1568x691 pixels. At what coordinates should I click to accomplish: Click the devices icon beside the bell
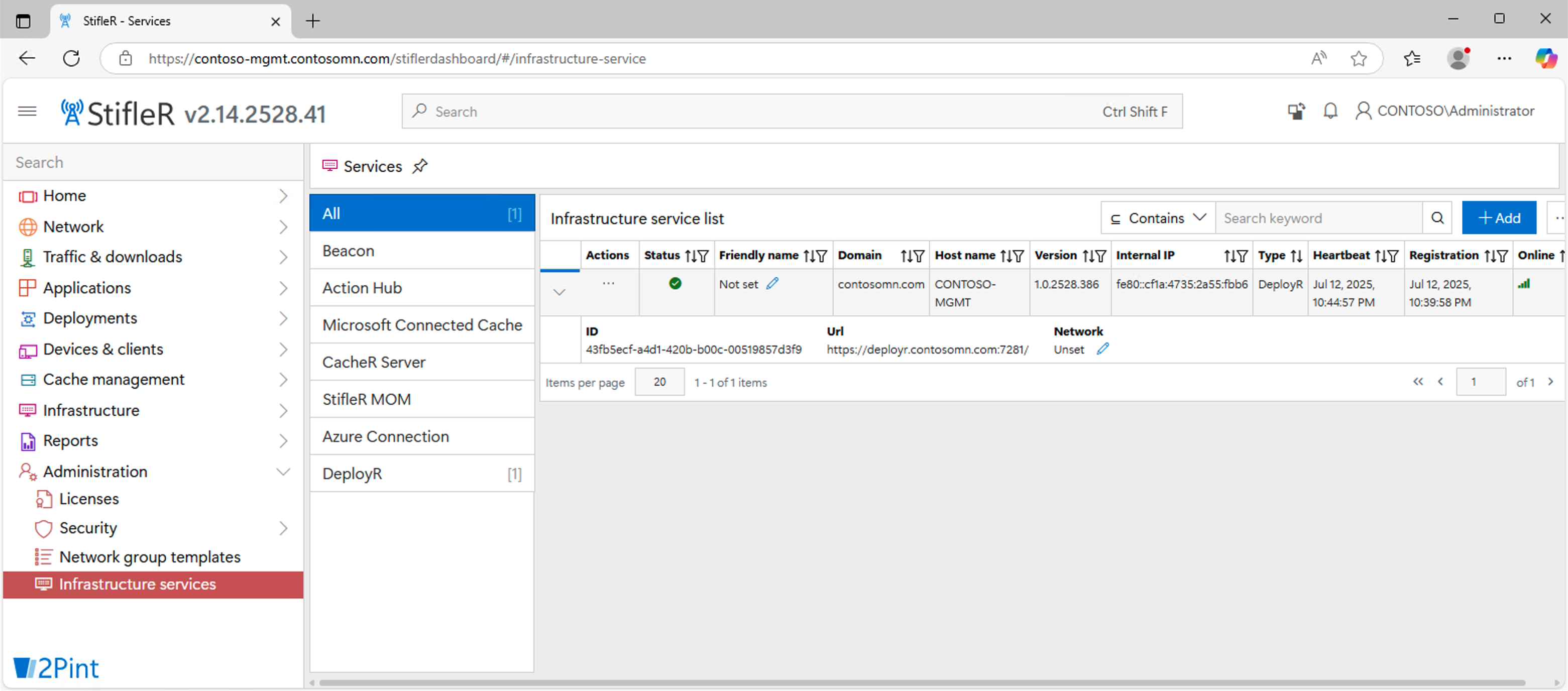pyautogui.click(x=1296, y=111)
